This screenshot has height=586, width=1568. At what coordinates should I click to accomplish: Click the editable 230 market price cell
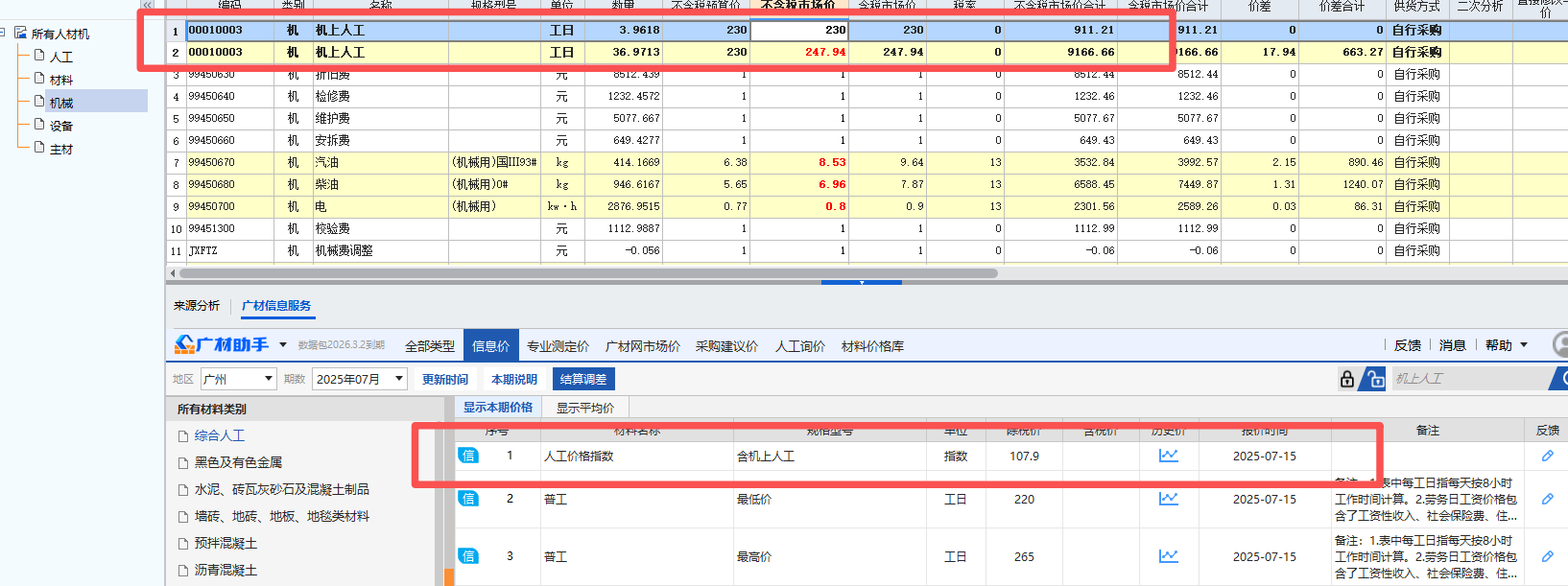[x=799, y=30]
